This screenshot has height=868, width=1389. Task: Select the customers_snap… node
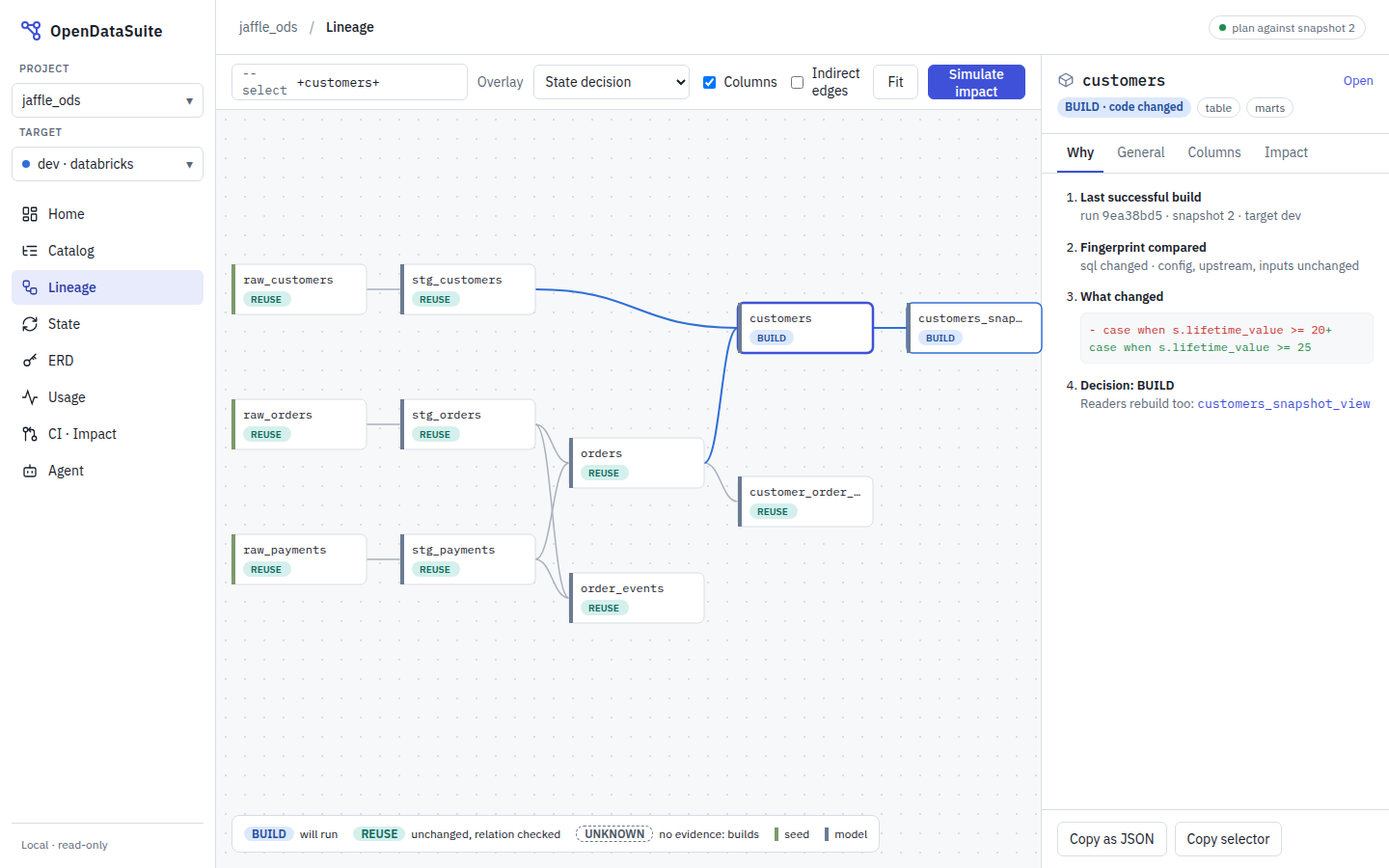click(x=974, y=328)
